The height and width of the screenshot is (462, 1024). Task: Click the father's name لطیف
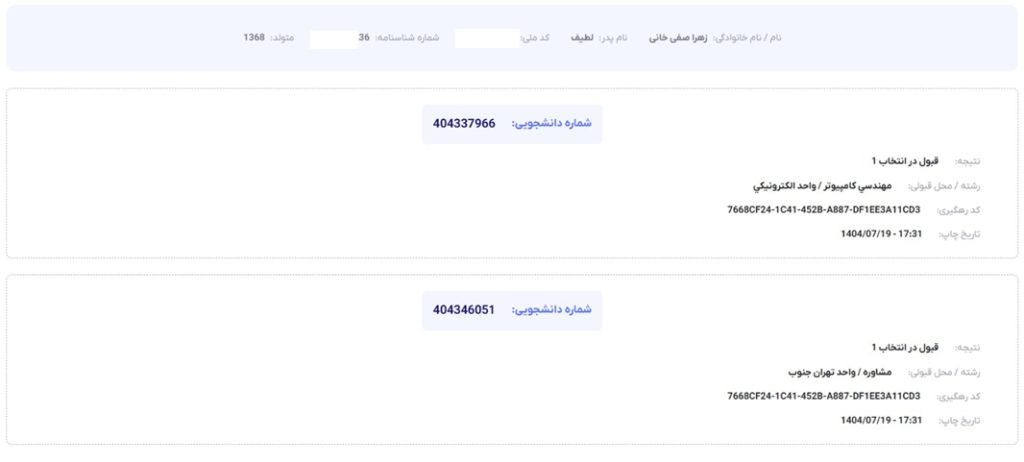582,38
